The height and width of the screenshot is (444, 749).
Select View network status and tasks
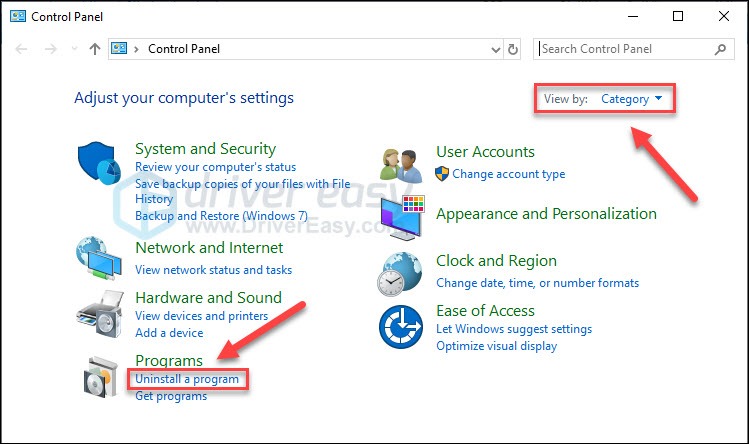click(213, 270)
